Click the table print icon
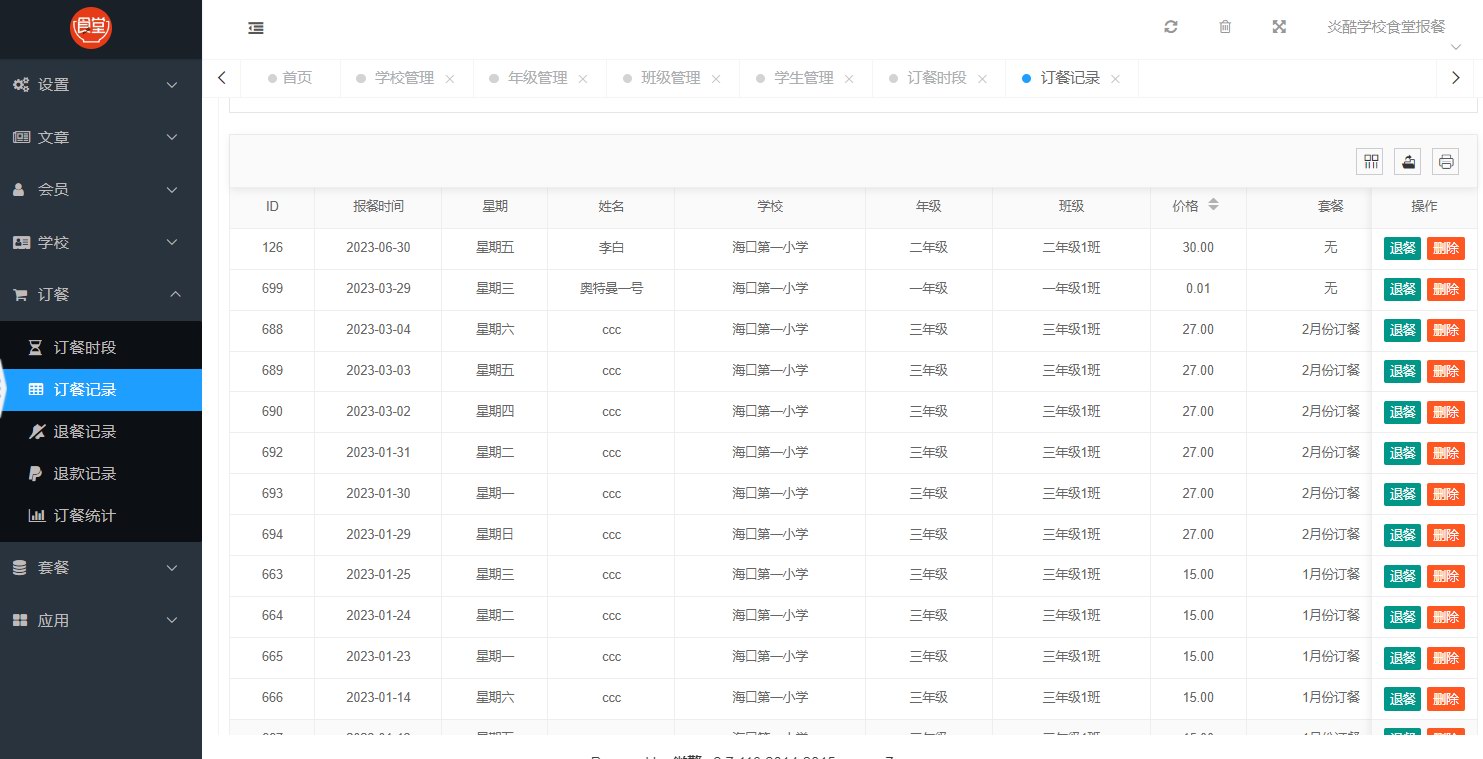The width and height of the screenshot is (1483, 759). pyautogui.click(x=1446, y=161)
